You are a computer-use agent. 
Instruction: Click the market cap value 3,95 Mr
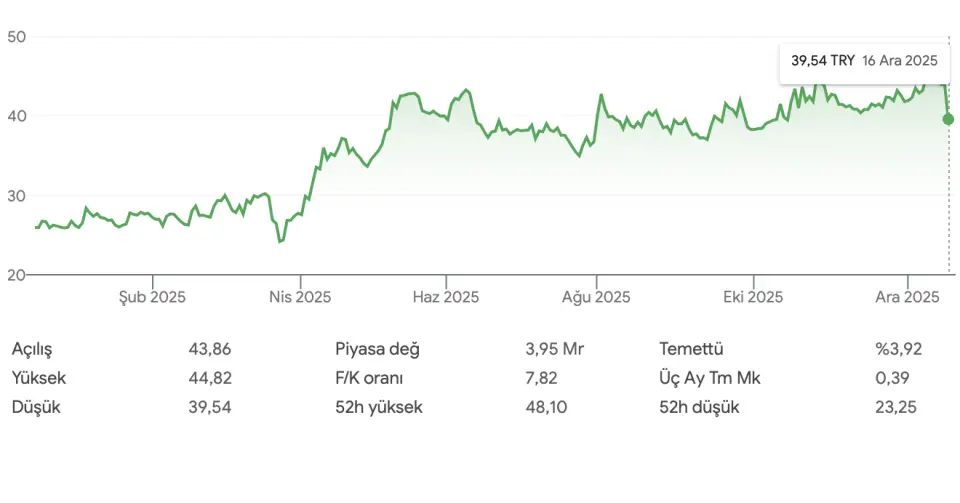554,349
